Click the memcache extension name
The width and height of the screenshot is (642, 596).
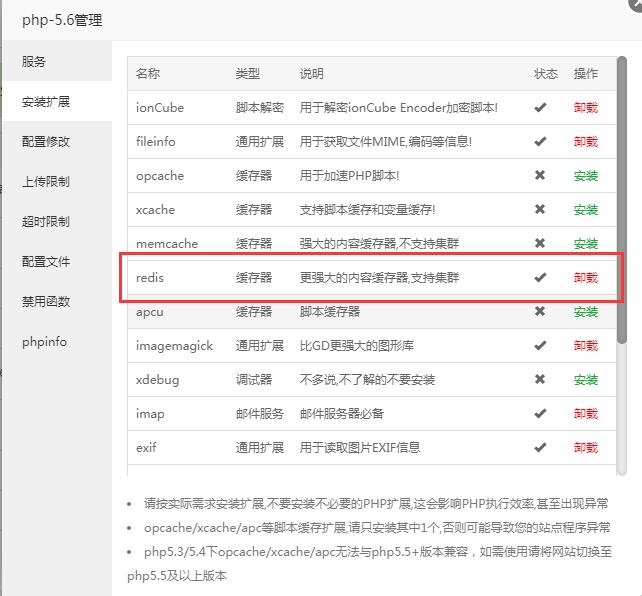pos(167,244)
